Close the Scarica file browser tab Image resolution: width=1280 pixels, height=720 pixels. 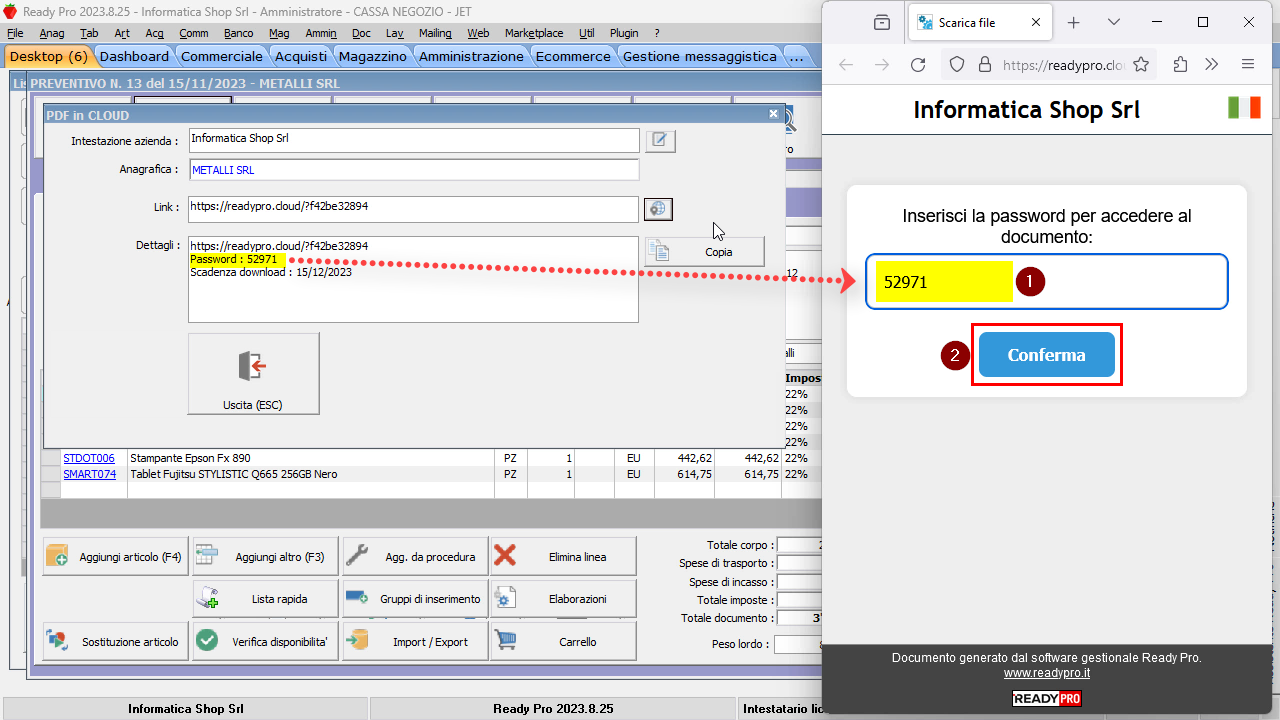(1035, 22)
